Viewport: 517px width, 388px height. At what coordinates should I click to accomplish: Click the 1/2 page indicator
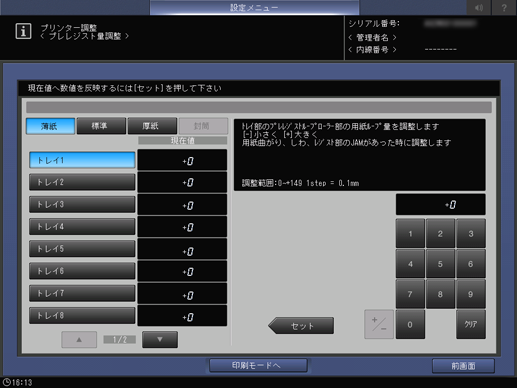coord(120,340)
